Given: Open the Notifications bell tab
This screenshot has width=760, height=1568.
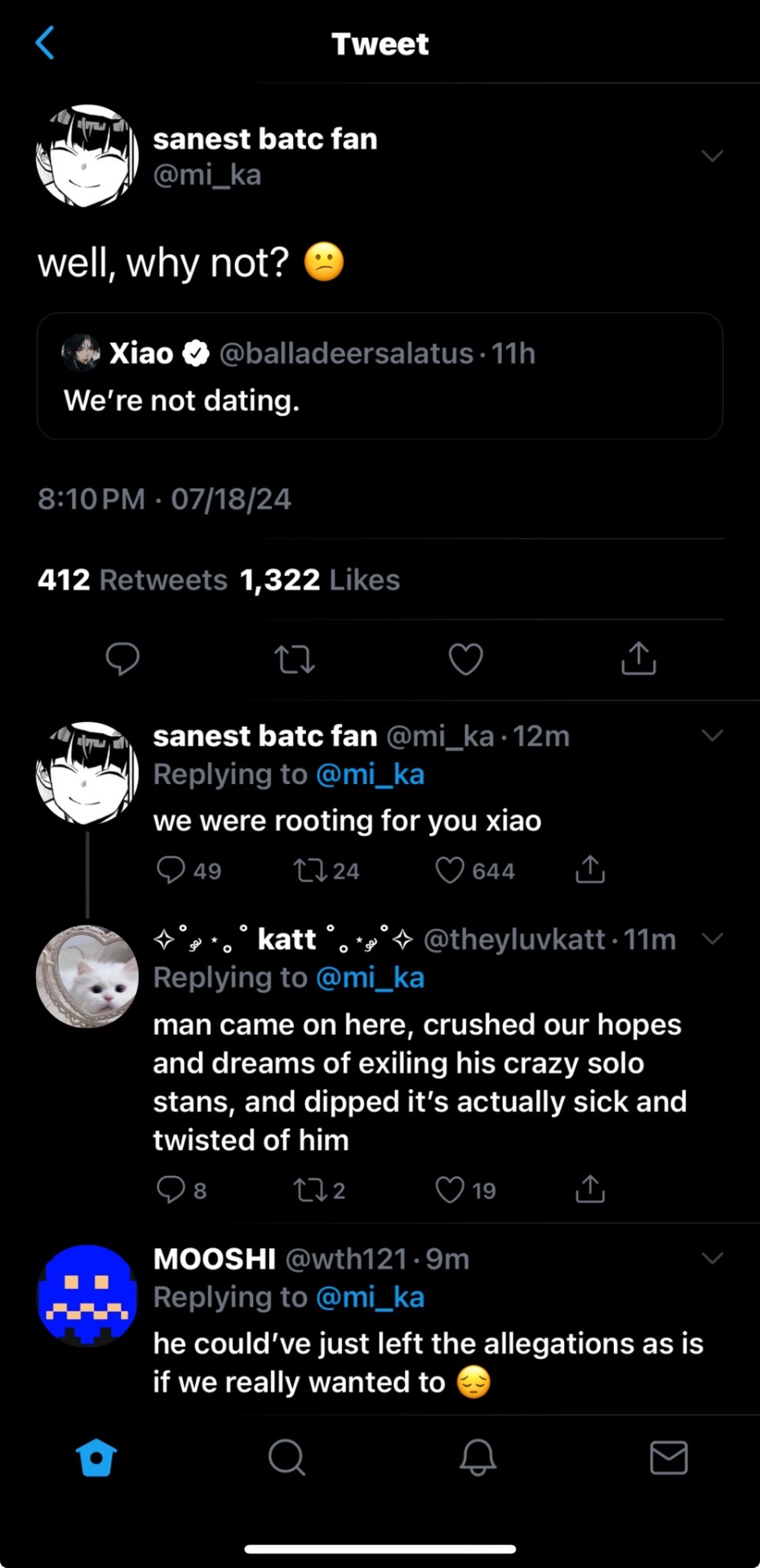Looking at the screenshot, I should click(x=478, y=1457).
